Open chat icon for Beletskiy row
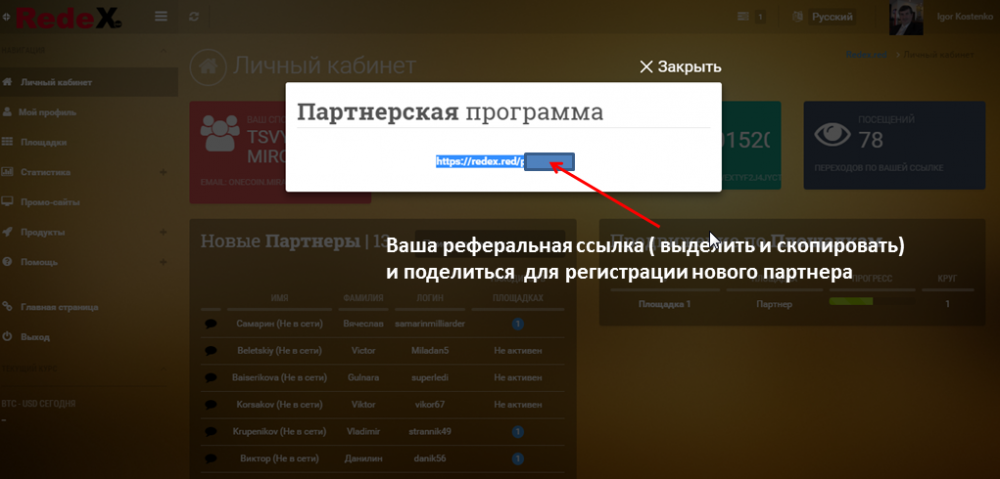 pyautogui.click(x=211, y=351)
